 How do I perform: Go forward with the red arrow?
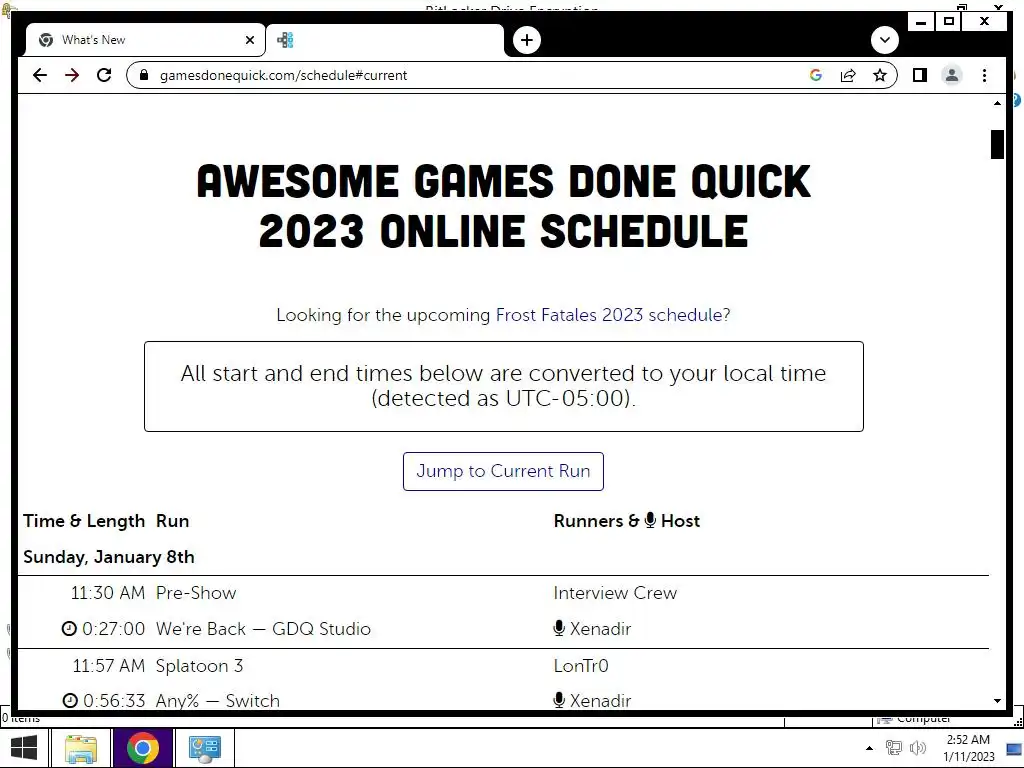pos(72,75)
